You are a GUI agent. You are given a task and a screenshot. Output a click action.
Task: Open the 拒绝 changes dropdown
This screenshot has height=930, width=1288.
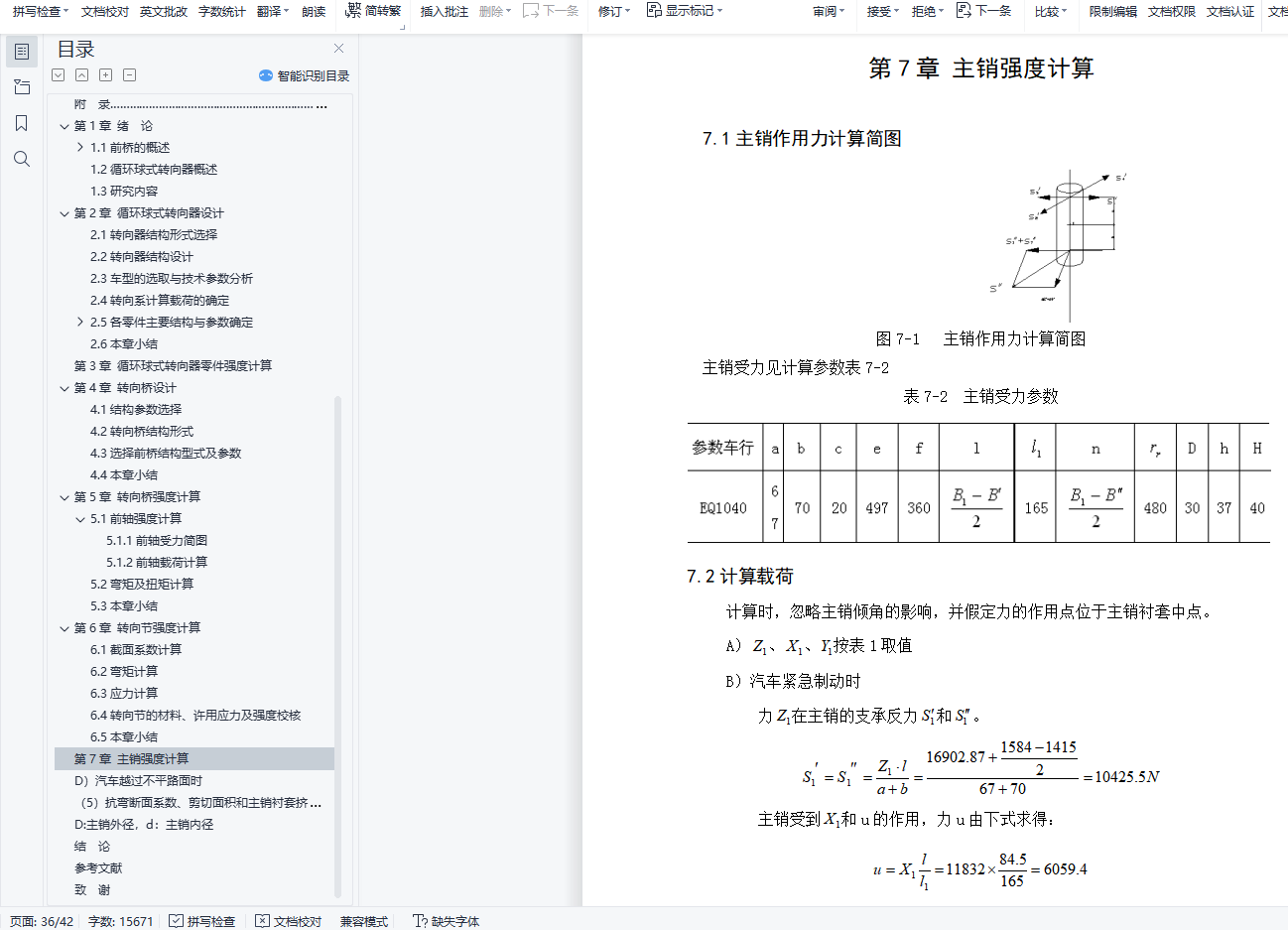pos(928,11)
